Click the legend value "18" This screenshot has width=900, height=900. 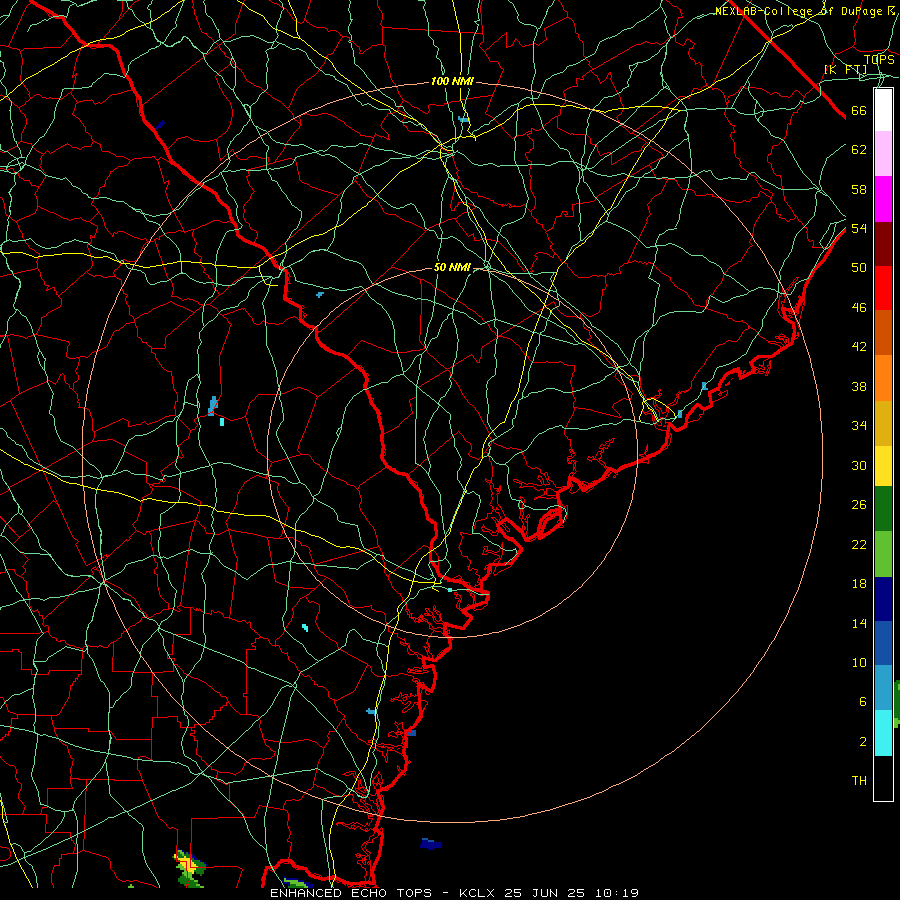coord(859,584)
